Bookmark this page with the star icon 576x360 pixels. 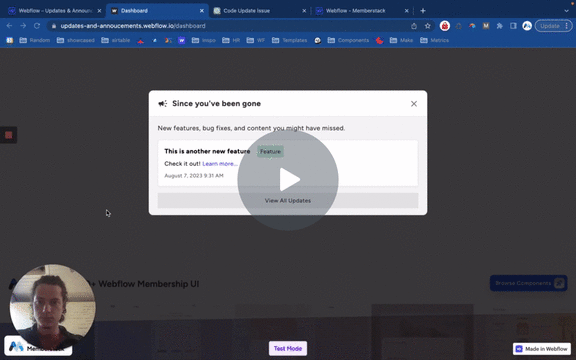point(428,26)
